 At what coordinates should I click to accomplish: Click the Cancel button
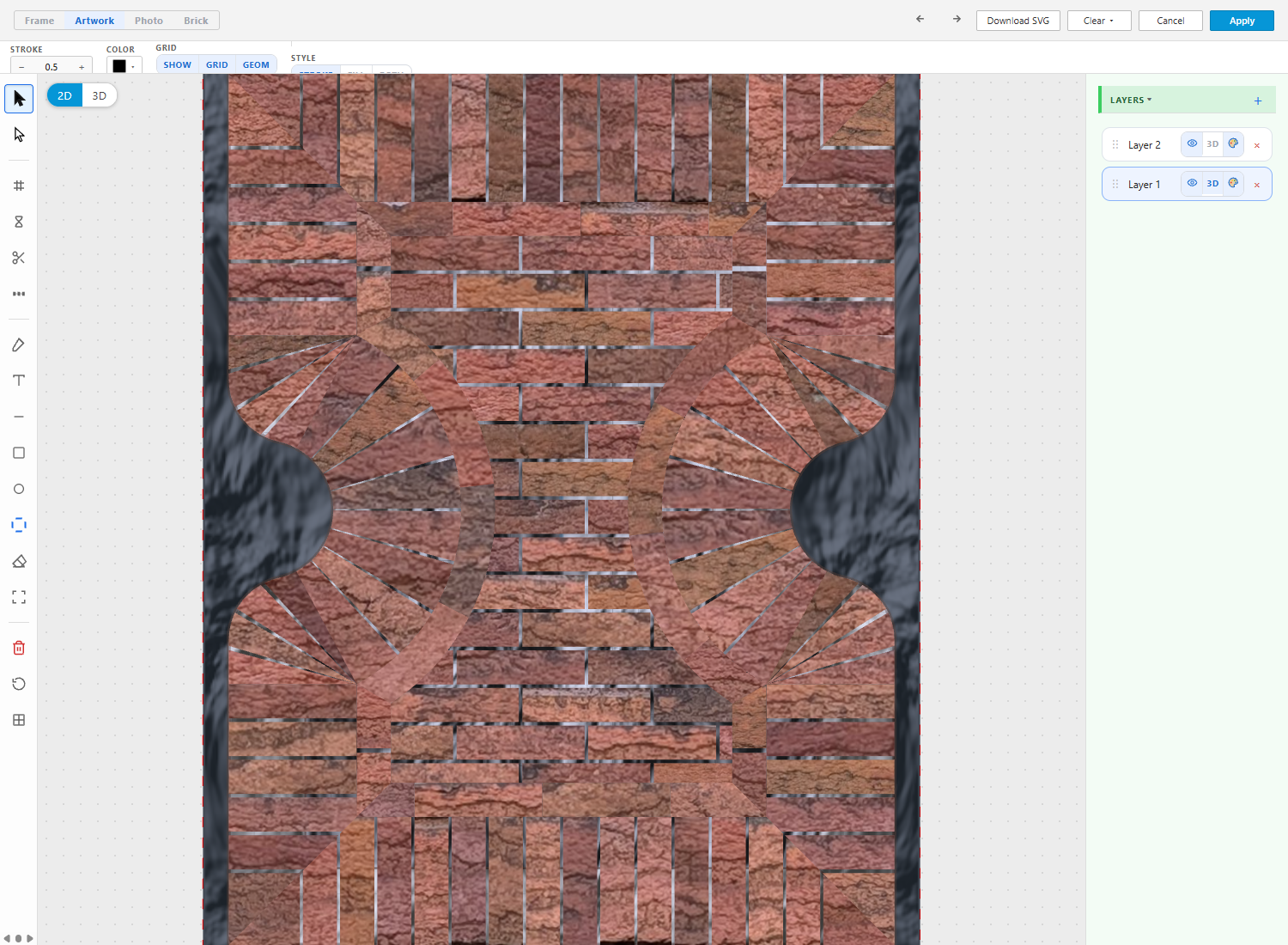[x=1170, y=21]
